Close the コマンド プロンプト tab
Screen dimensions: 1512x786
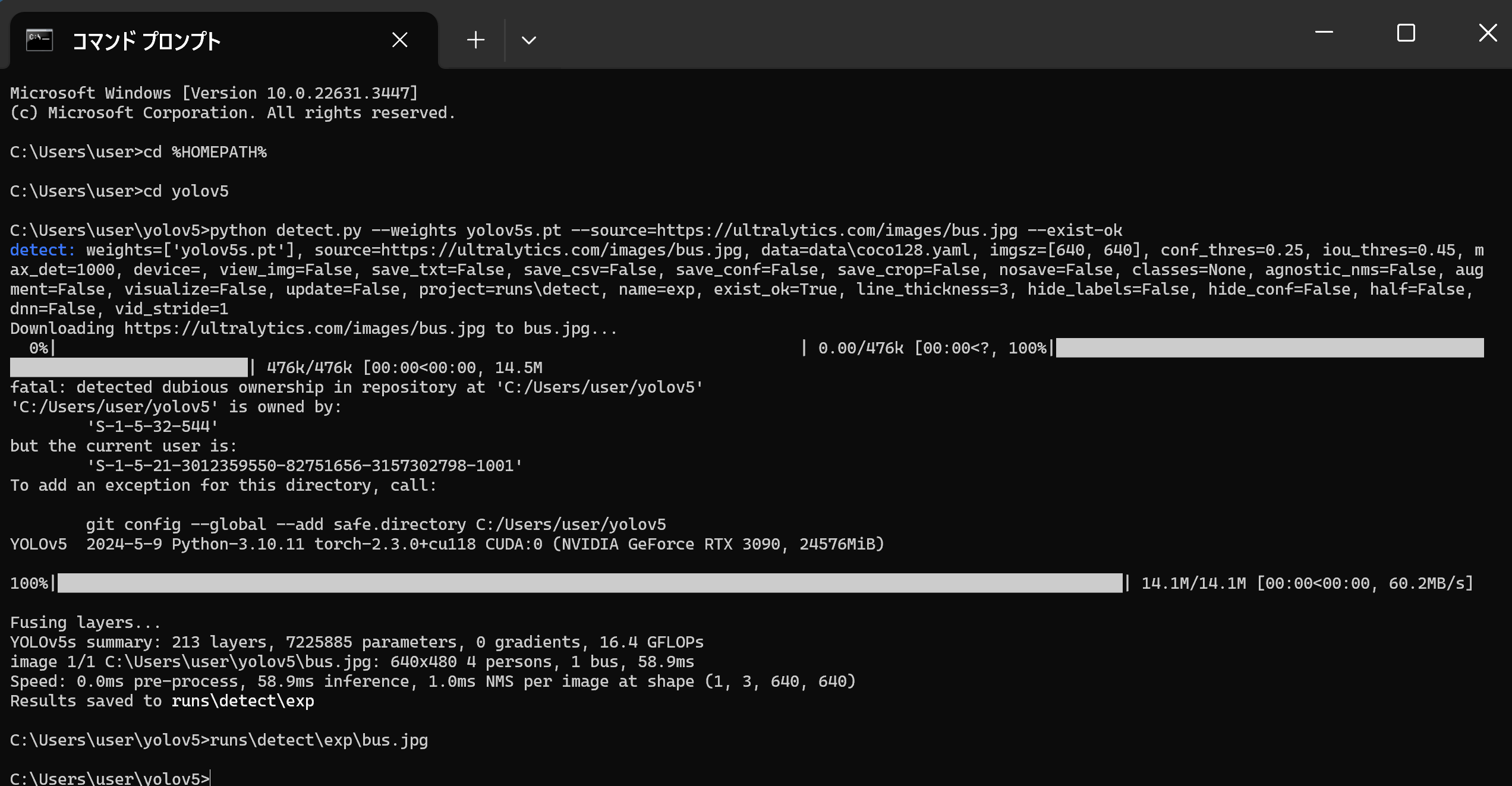[400, 40]
